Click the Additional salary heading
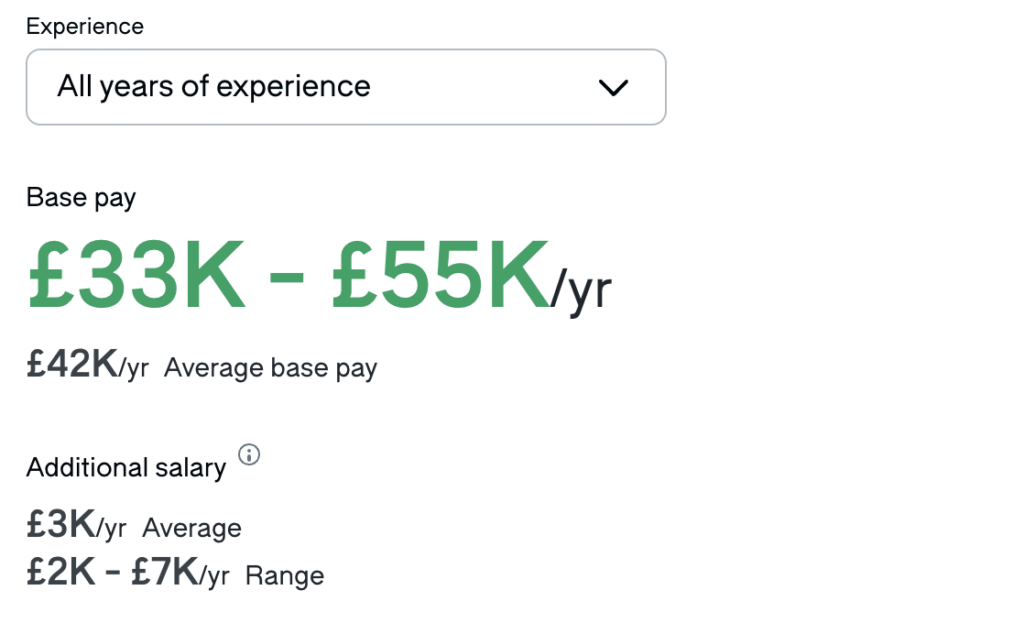Screen dimensions: 1024x634 [x=126, y=468]
